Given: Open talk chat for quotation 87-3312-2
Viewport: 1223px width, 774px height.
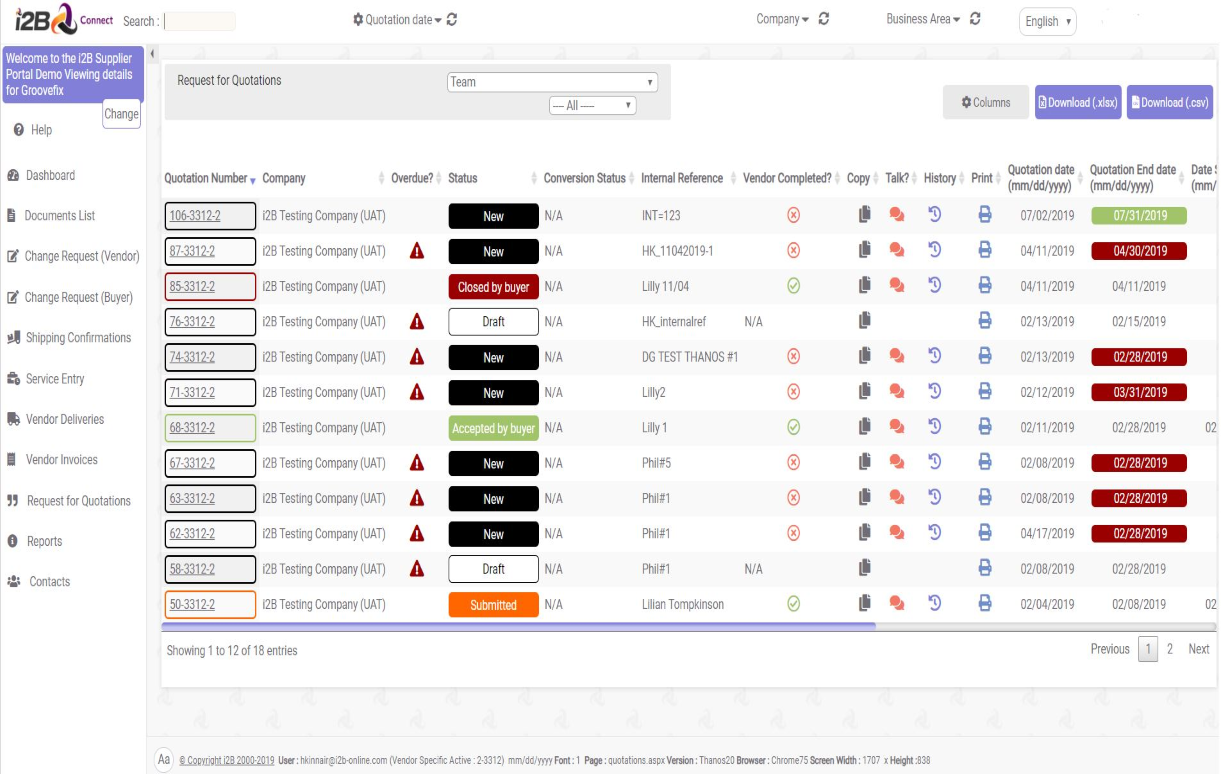Looking at the screenshot, I should pyautogui.click(x=896, y=251).
